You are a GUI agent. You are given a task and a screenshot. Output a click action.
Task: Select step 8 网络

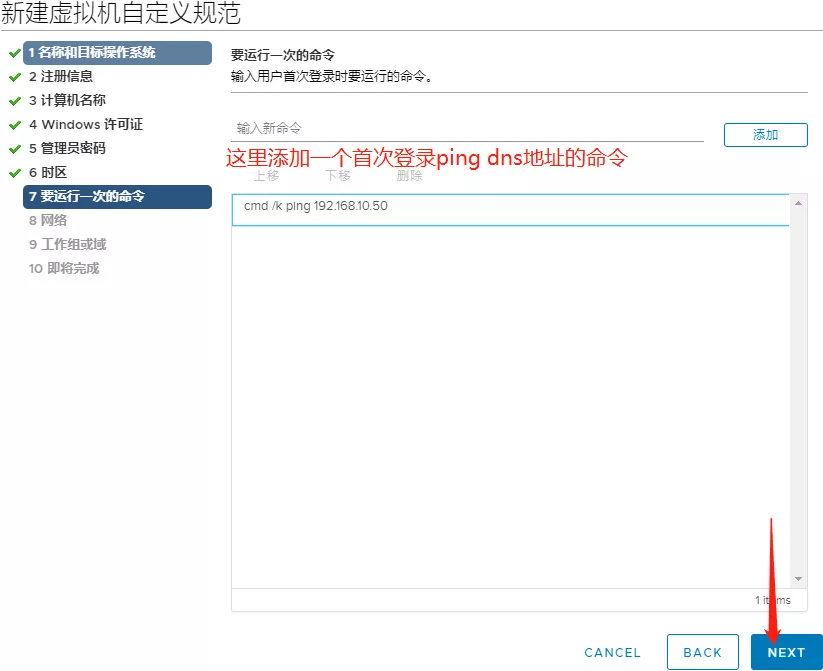(x=48, y=220)
